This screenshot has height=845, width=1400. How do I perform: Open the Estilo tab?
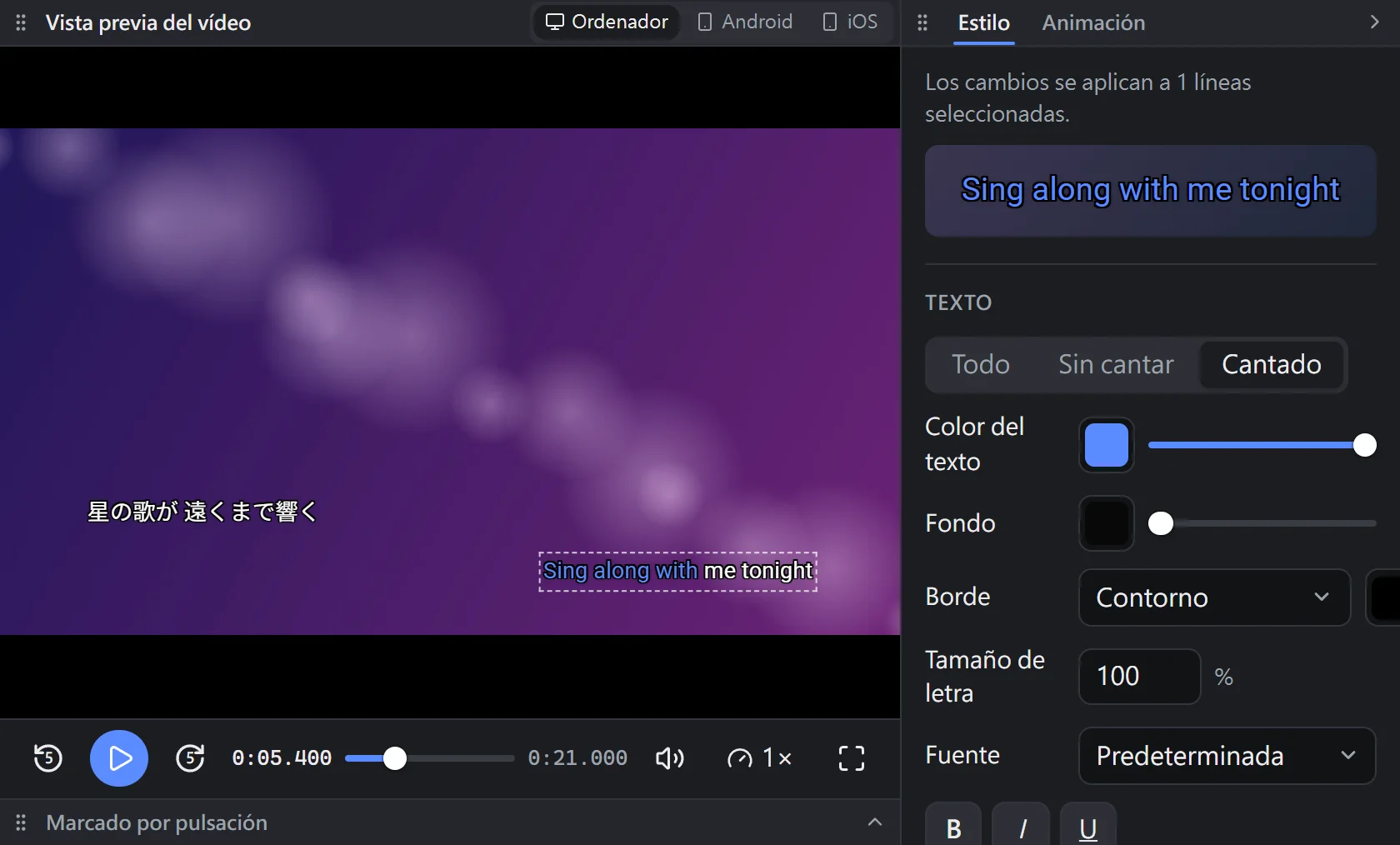[x=983, y=22]
